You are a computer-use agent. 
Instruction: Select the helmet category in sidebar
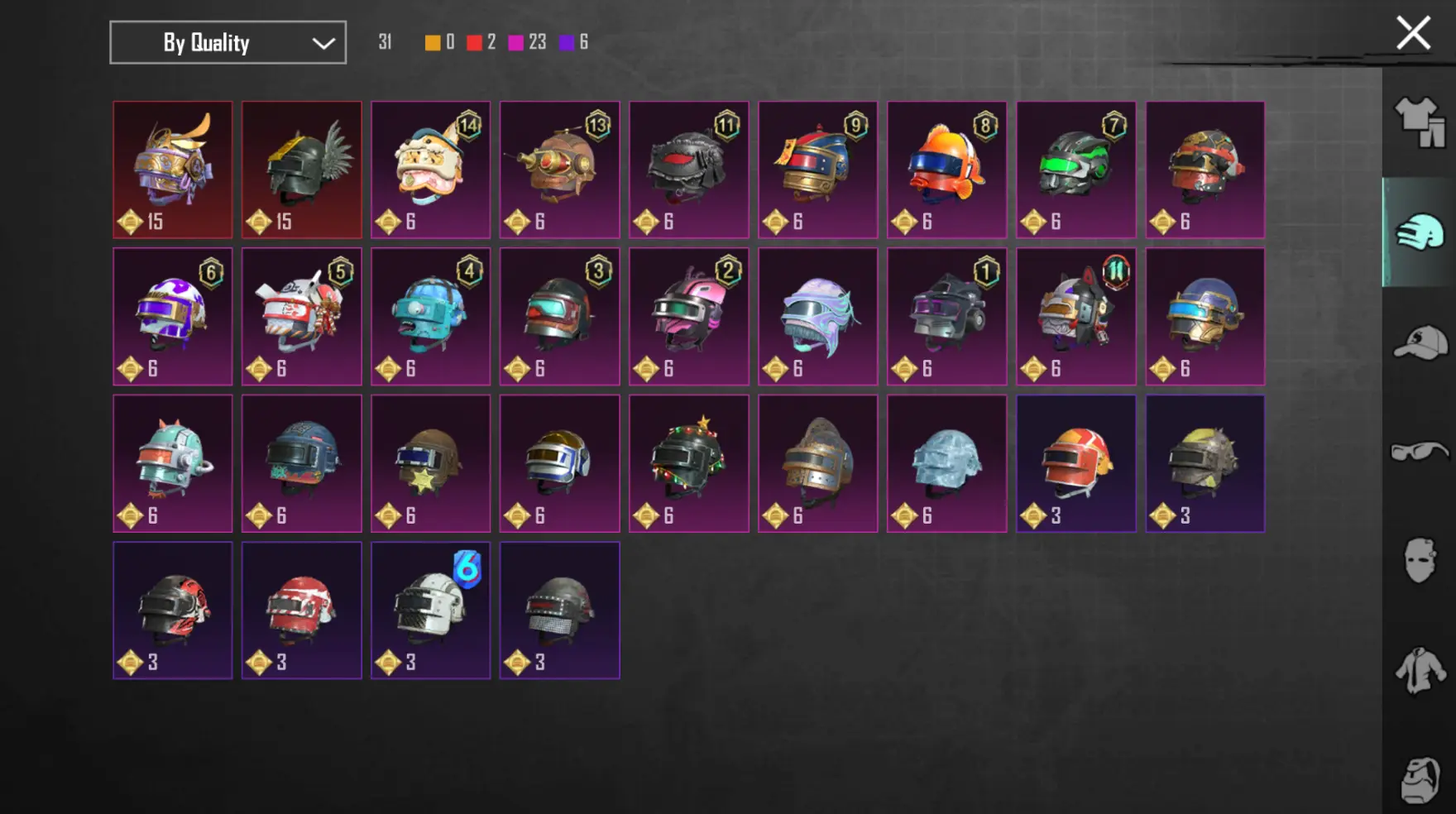1420,232
